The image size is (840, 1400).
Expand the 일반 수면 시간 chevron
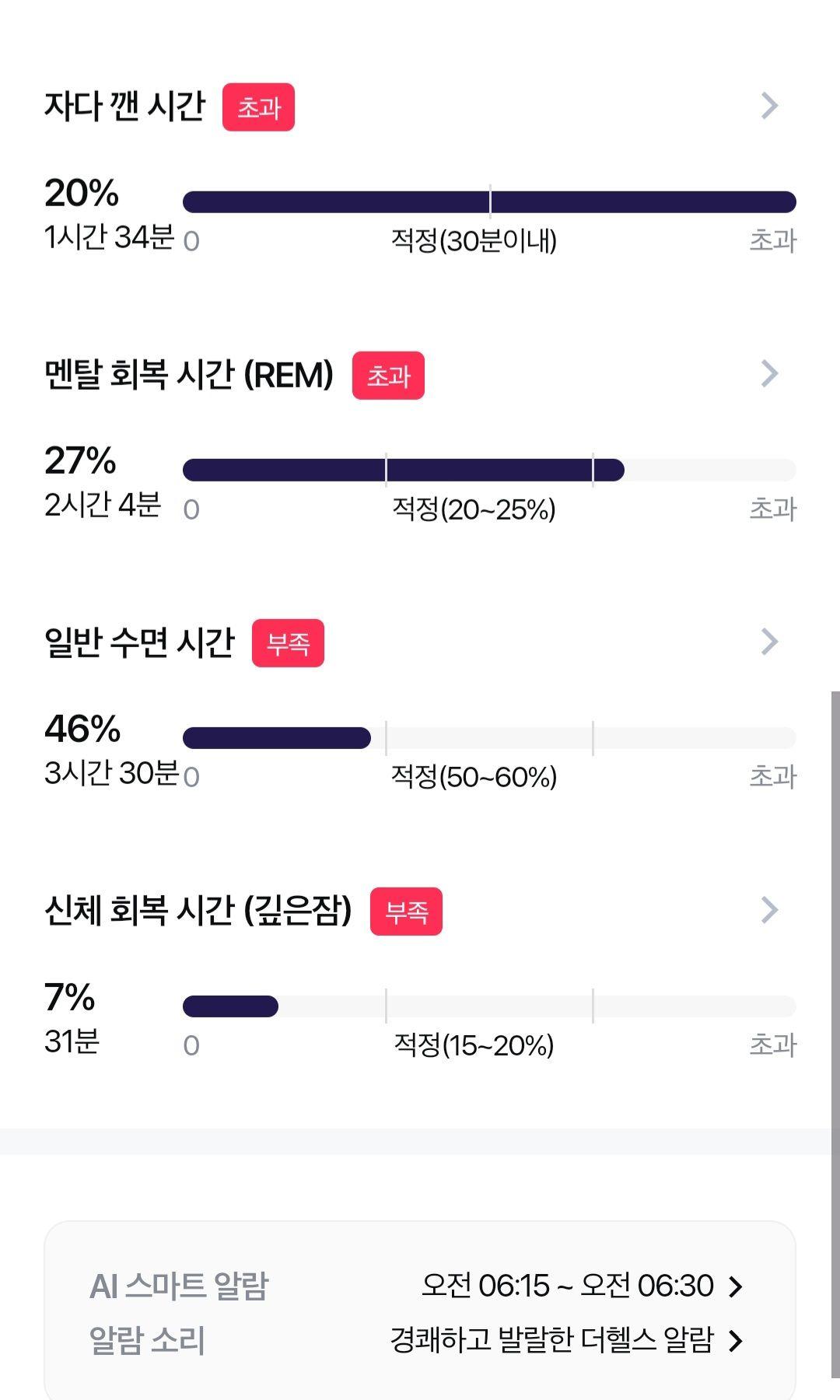(x=769, y=642)
